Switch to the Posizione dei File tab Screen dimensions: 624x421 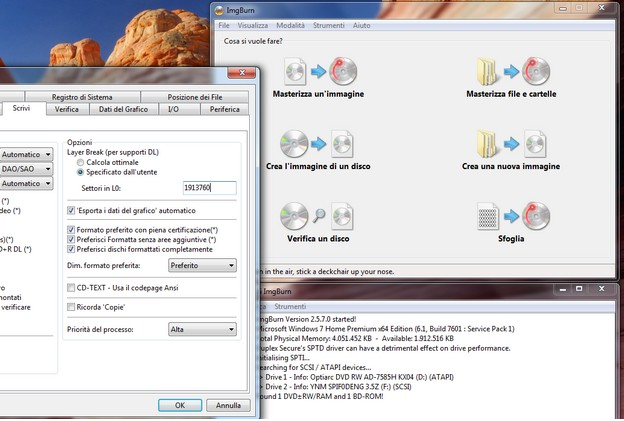click(x=195, y=97)
